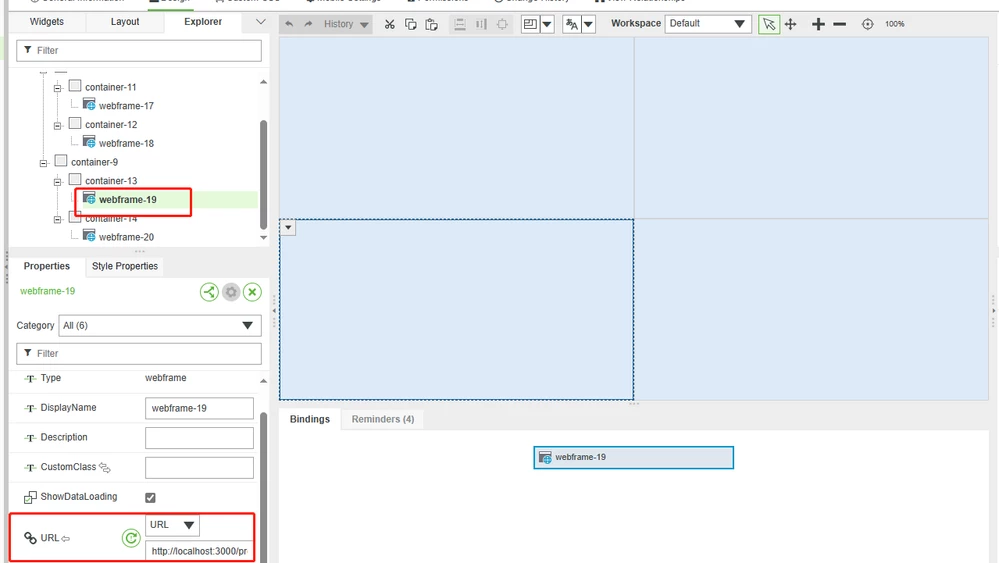Click the URL localhost text field

(x=199, y=551)
